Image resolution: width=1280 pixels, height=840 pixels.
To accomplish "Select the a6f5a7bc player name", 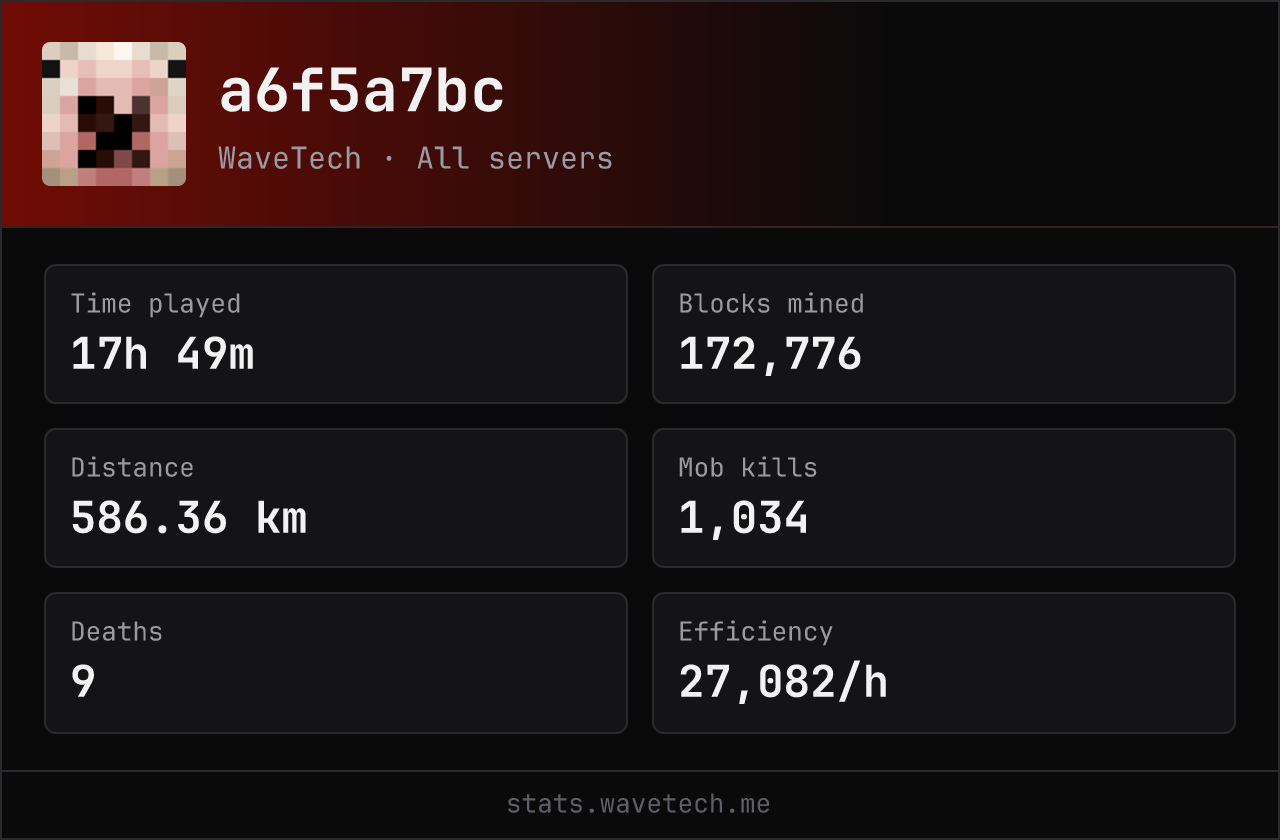I will [362, 93].
